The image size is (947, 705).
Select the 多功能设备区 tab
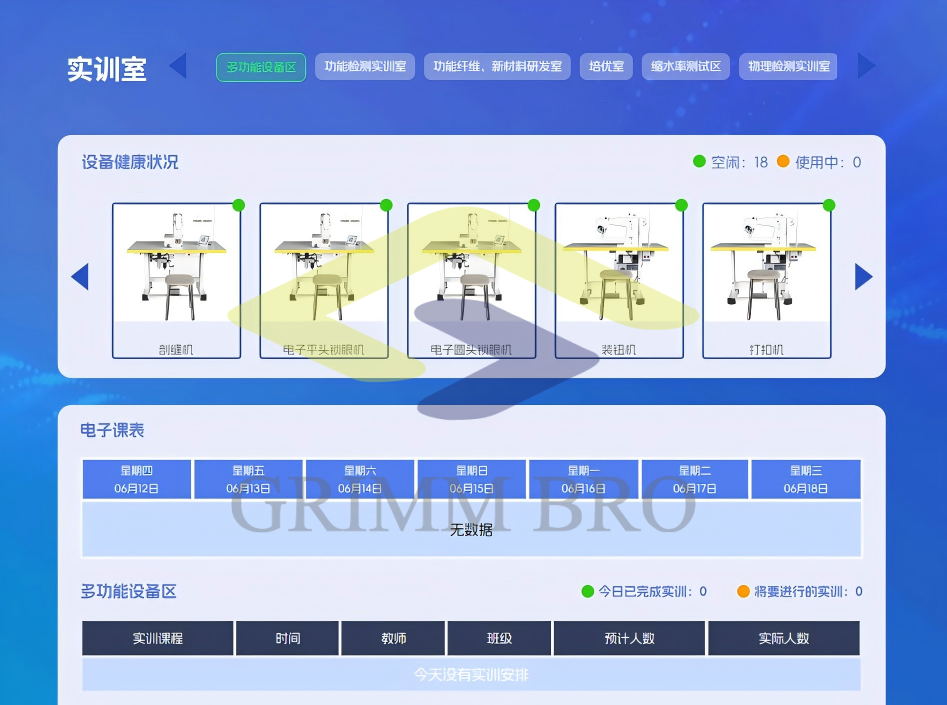pyautogui.click(x=261, y=67)
